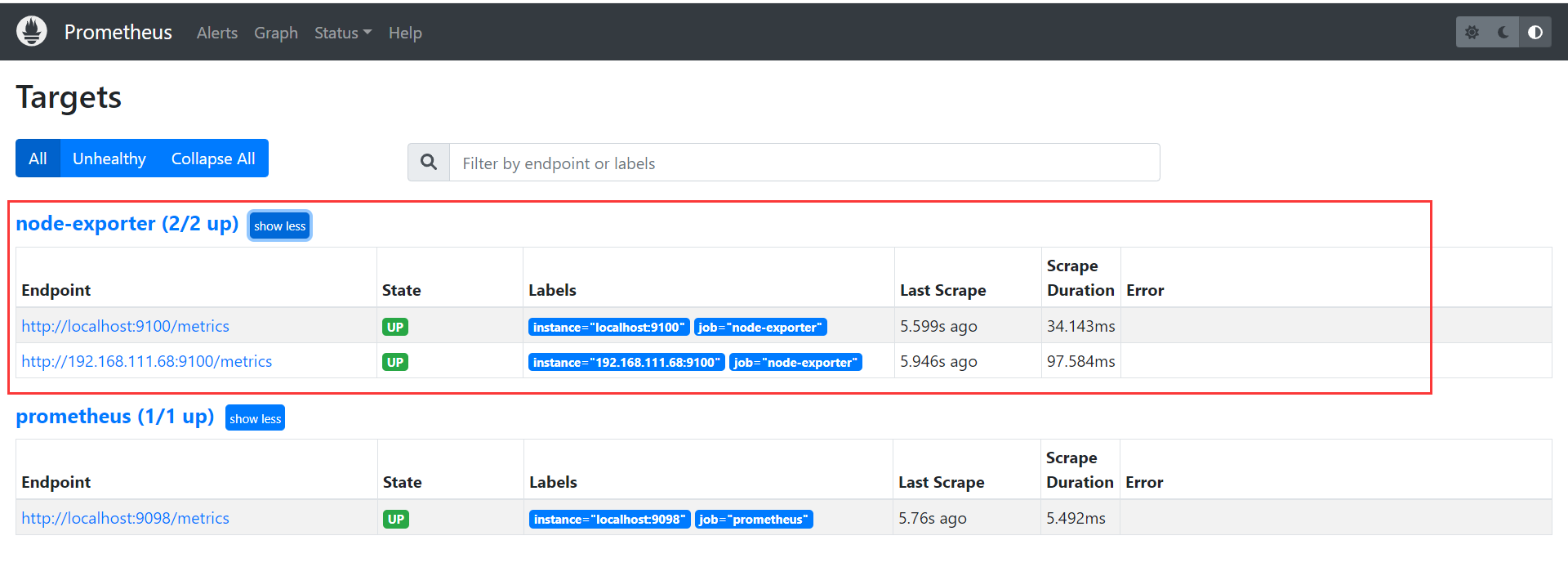Viewport: 1568px width, 567px height.
Task: Click the Collapse All button
Action: [213, 158]
